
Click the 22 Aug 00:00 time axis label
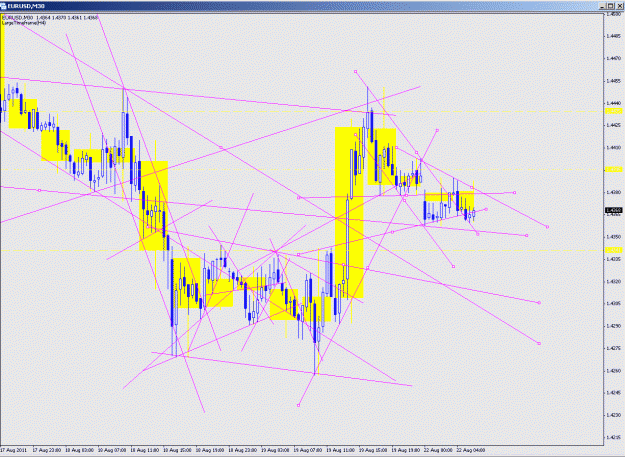tap(438, 450)
